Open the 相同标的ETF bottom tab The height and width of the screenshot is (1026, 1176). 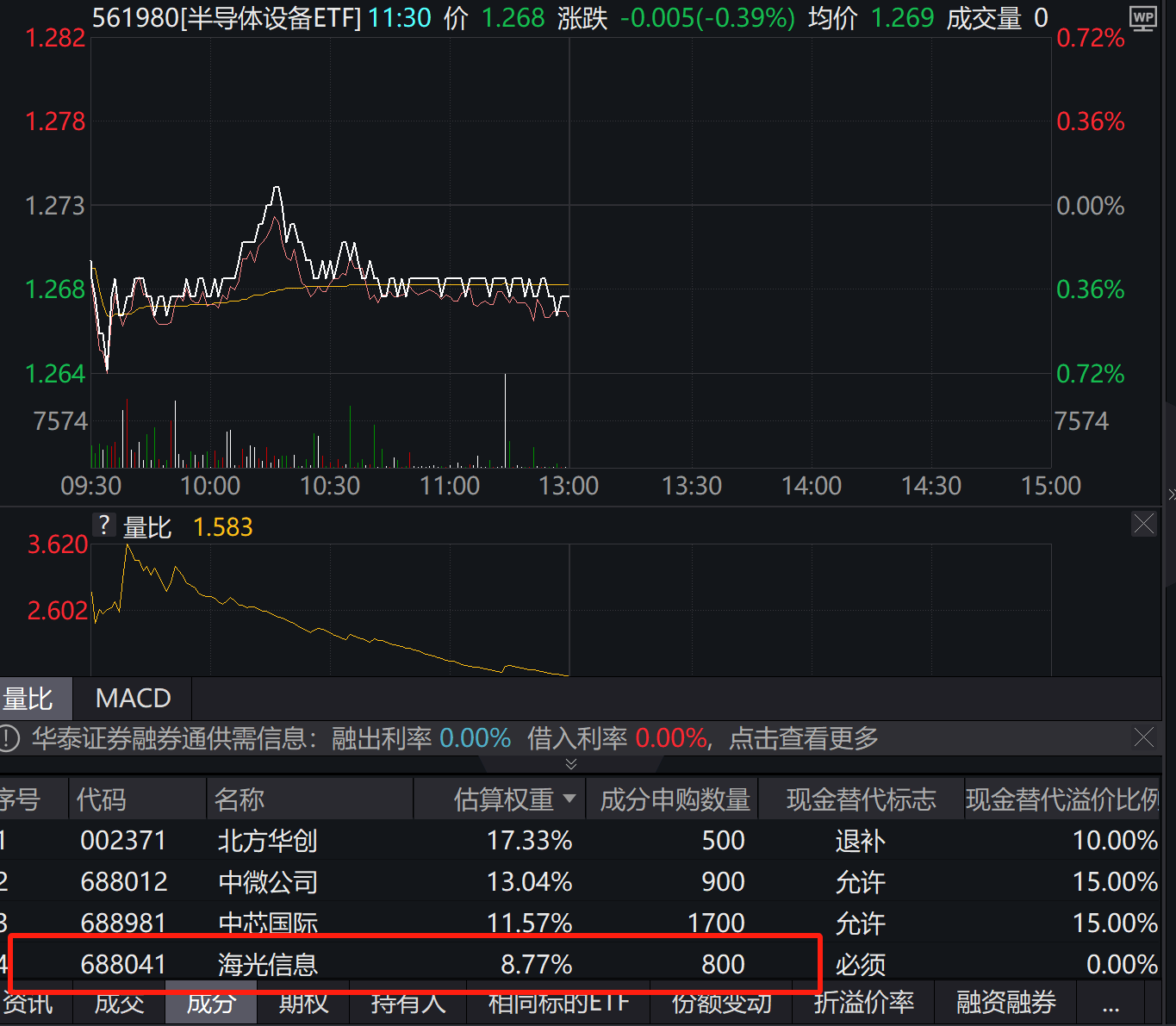click(558, 1002)
